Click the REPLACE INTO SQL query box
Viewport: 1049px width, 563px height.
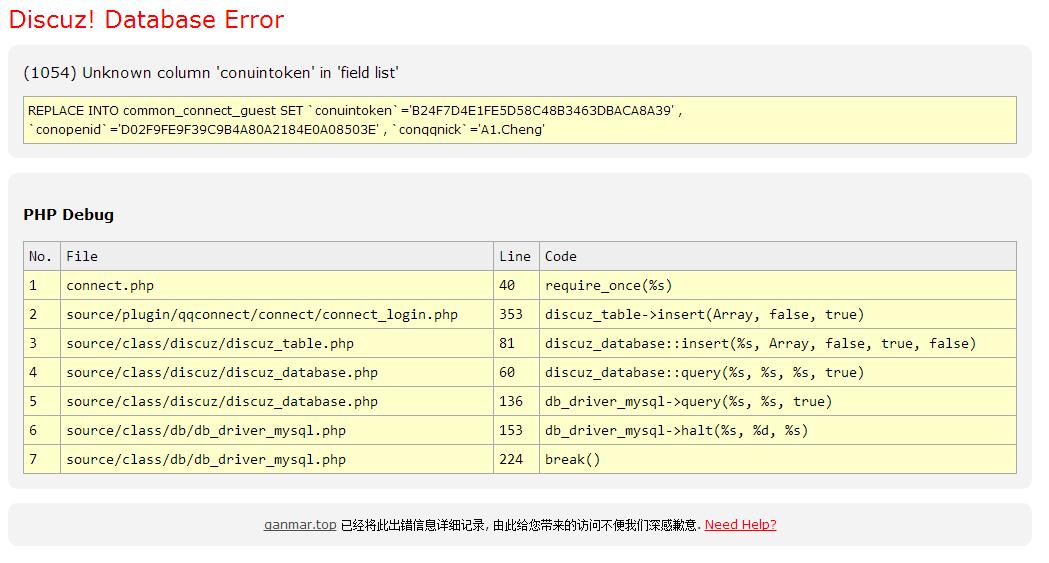(519, 120)
